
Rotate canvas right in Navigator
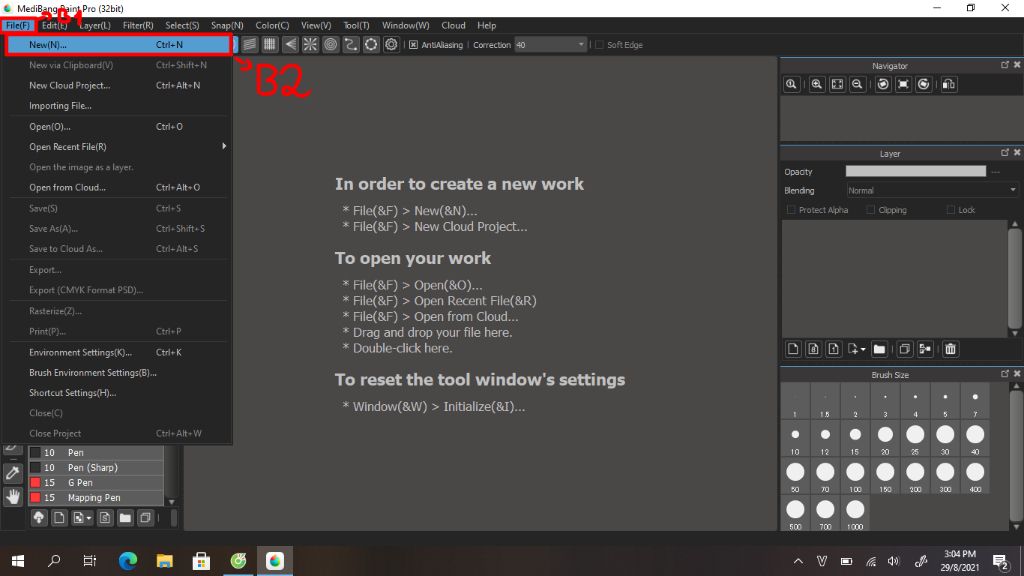(x=923, y=84)
